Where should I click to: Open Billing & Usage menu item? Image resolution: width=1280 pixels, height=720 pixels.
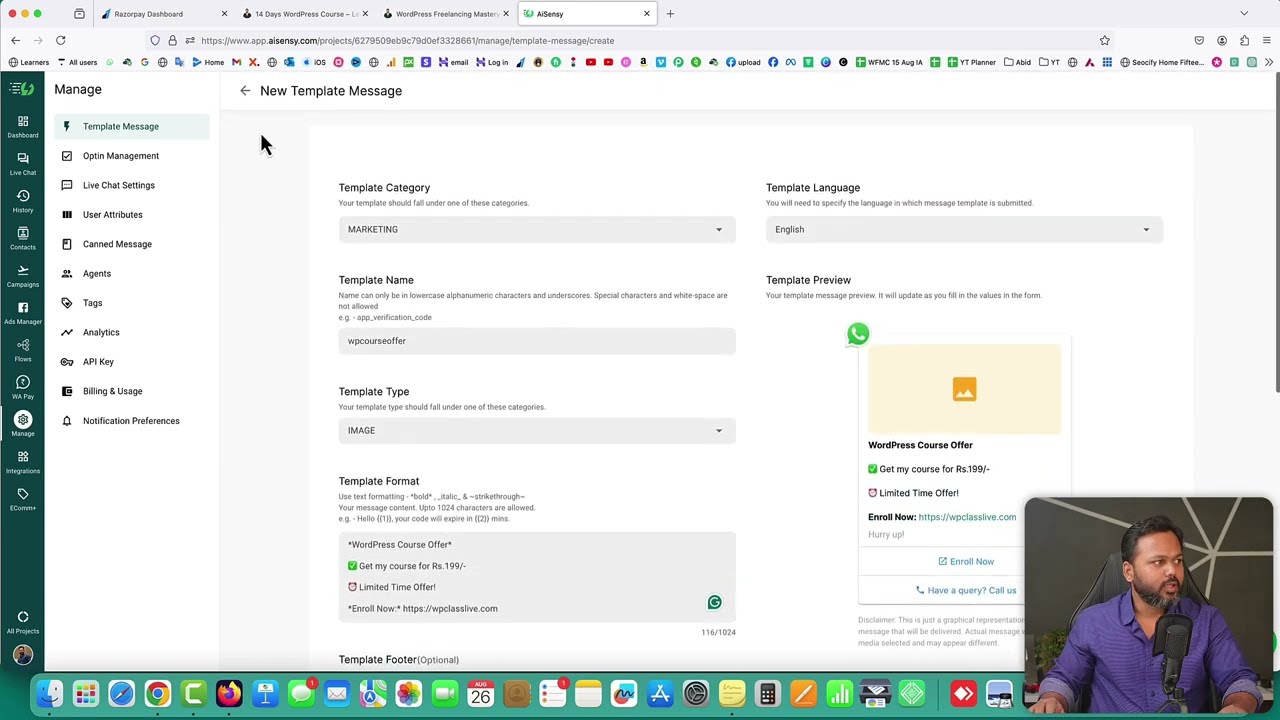point(132,391)
